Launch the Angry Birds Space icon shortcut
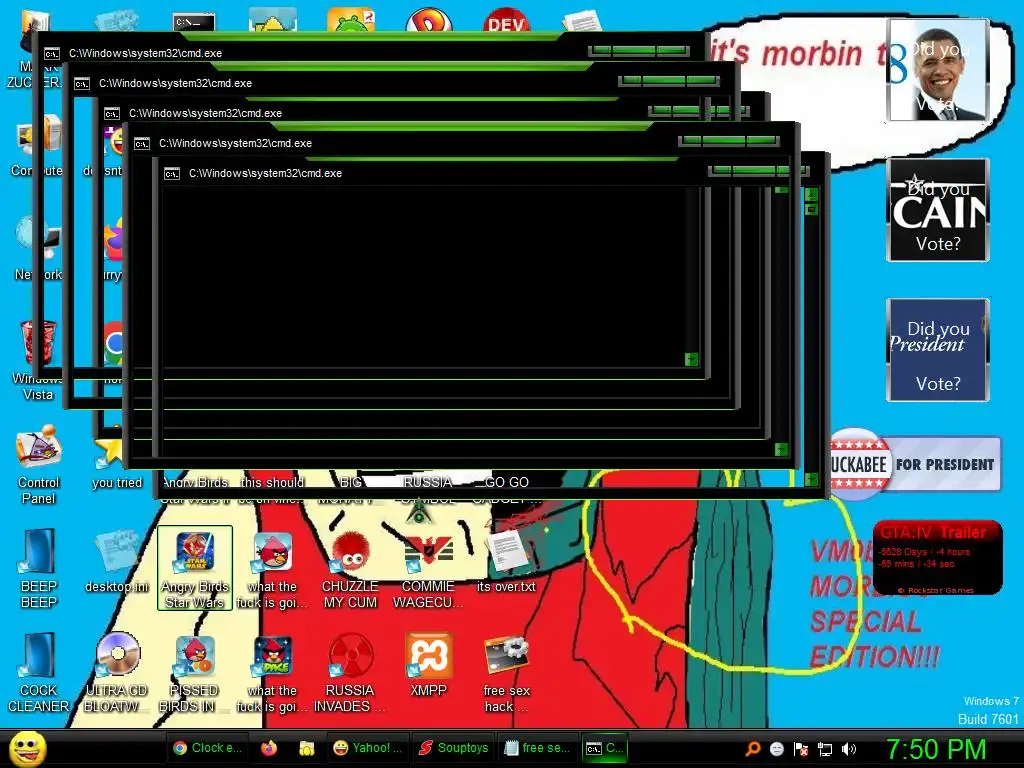 click(272, 673)
